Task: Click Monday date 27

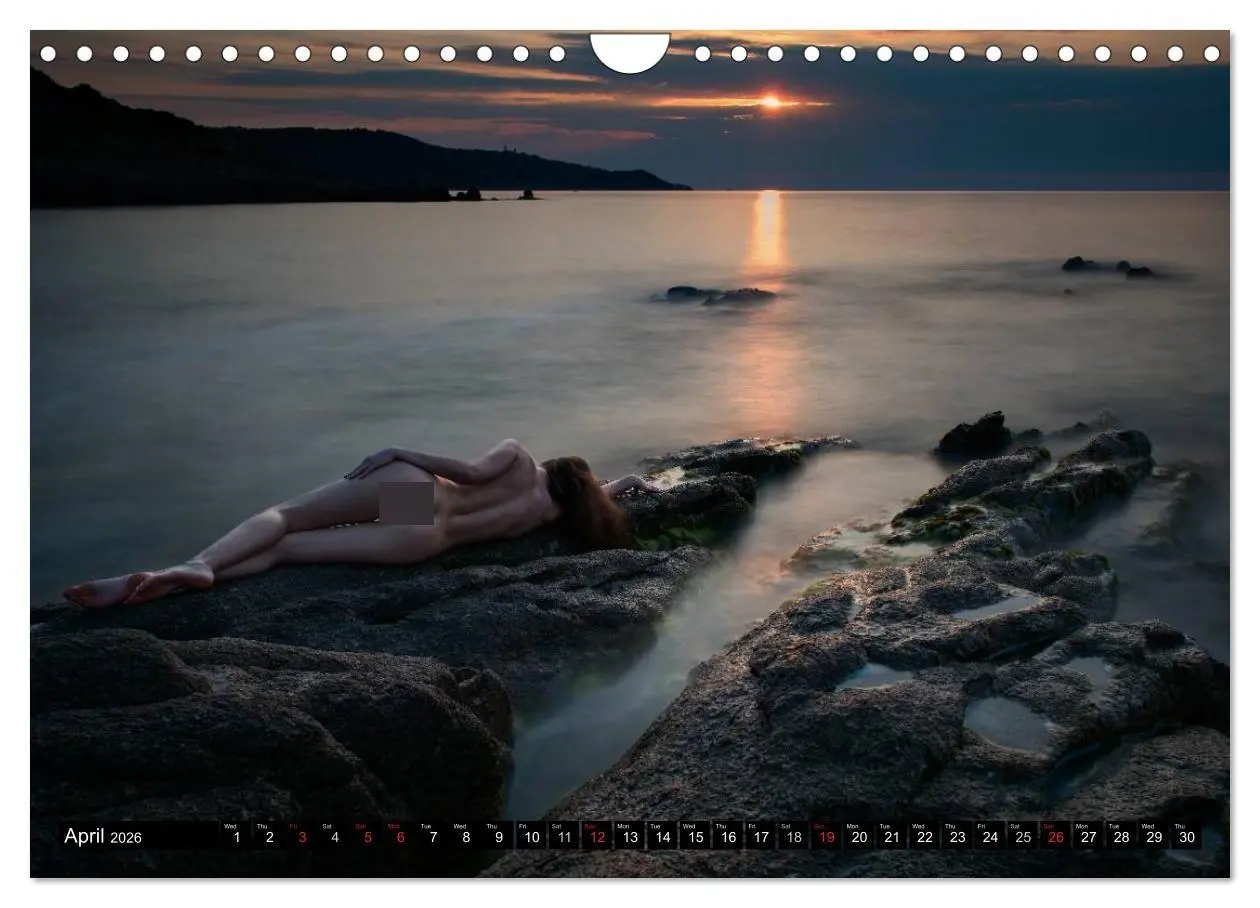Action: [x=1088, y=836]
